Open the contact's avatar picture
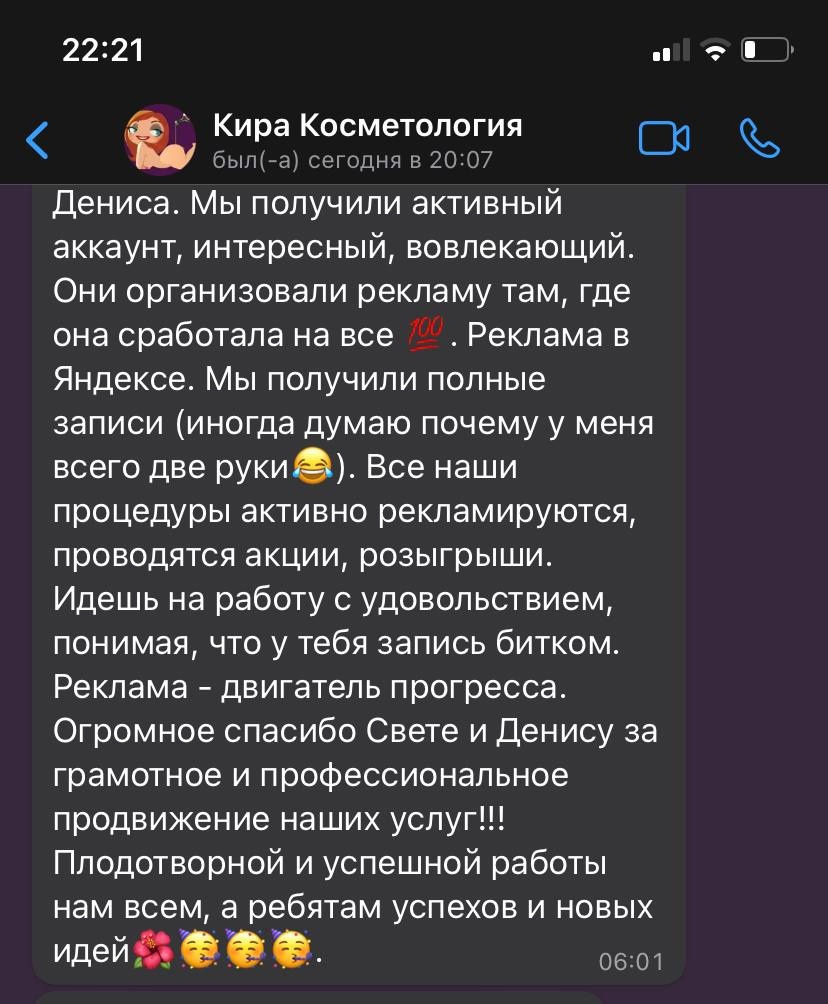828x1004 pixels. [160, 140]
